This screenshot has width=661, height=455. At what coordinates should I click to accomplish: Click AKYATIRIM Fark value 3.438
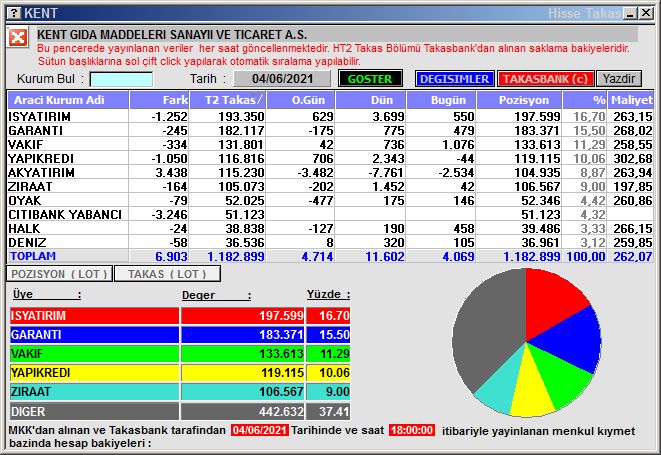tap(171, 172)
